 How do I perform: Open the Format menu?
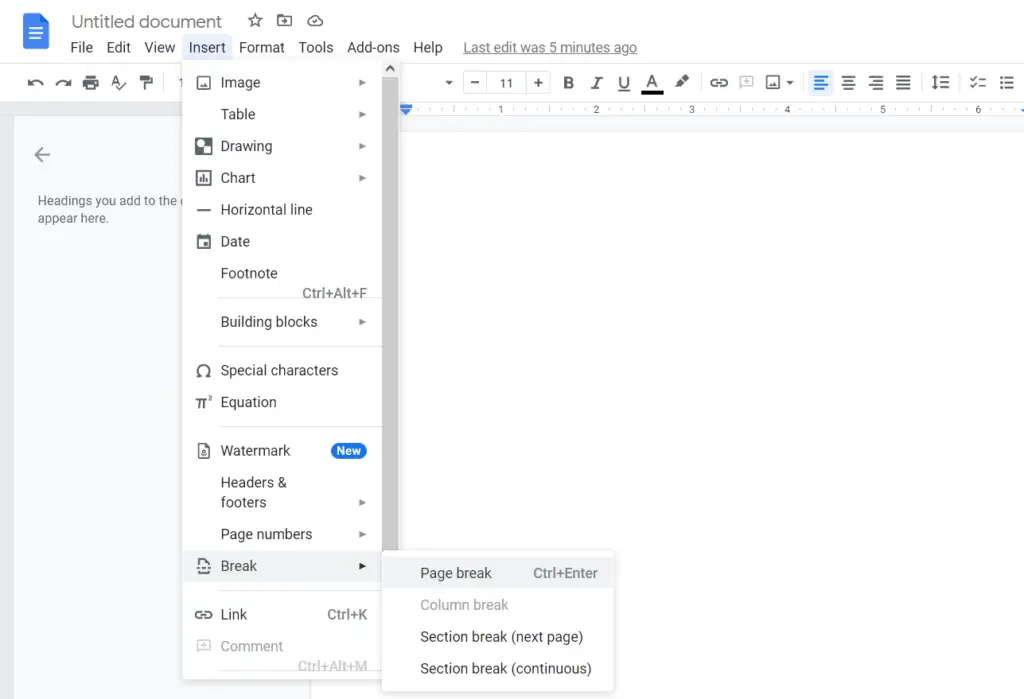tap(262, 47)
